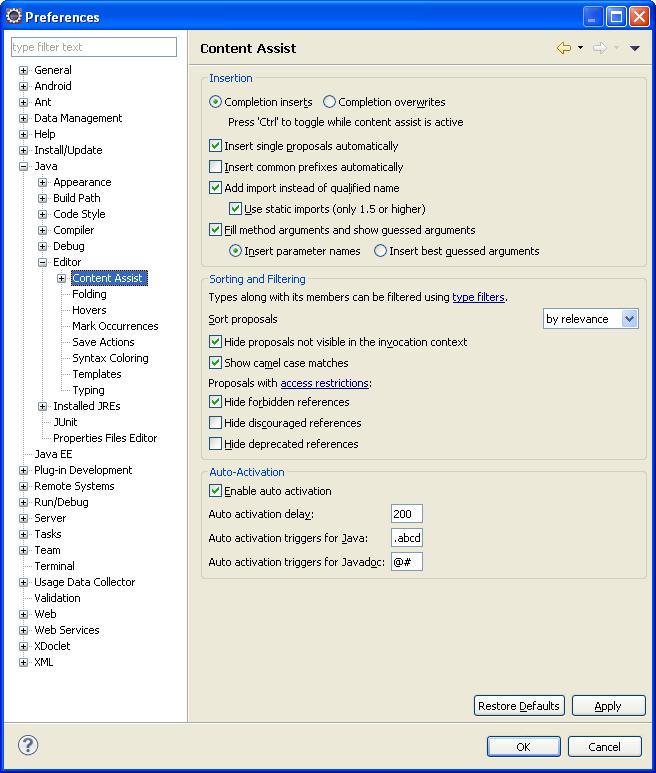
Task: Open the preferences view menu triangle
Action: click(634, 48)
